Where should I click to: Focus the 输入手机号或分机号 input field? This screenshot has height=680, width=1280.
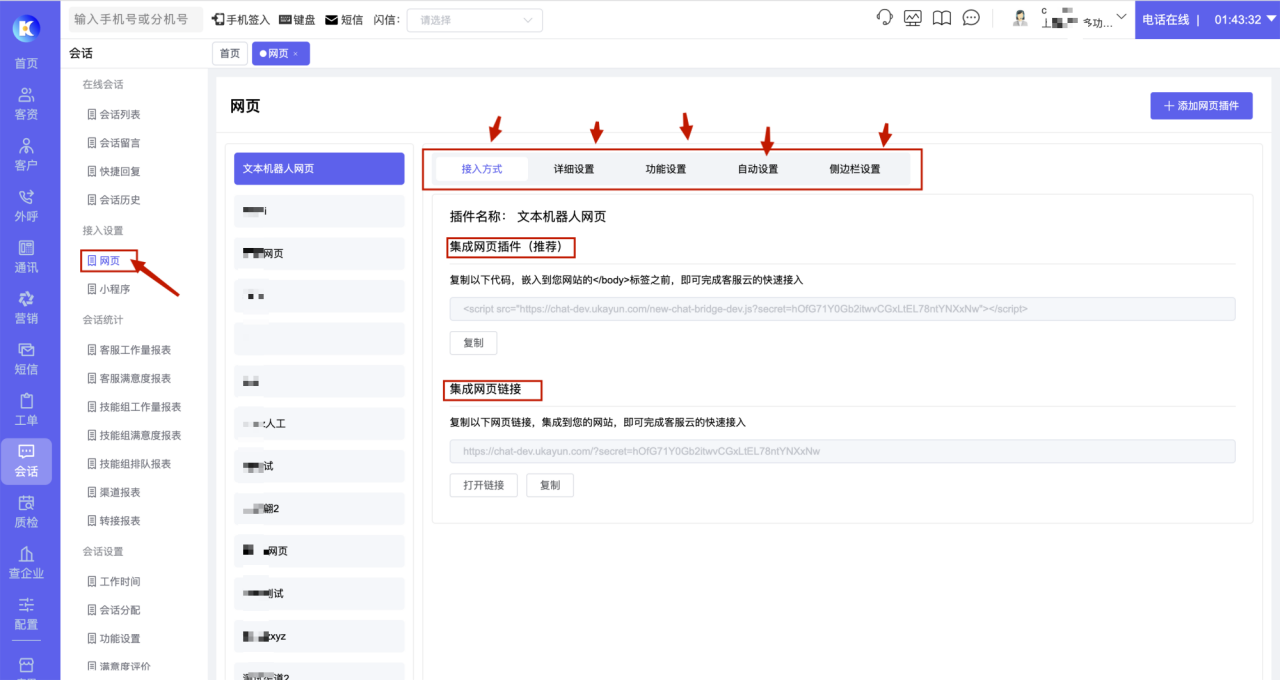tap(136, 19)
